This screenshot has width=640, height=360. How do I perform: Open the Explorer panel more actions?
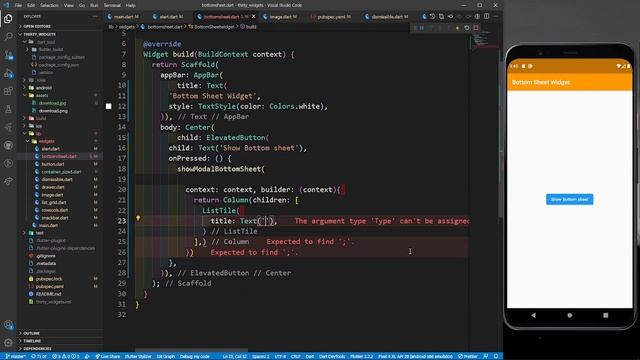(95, 16)
